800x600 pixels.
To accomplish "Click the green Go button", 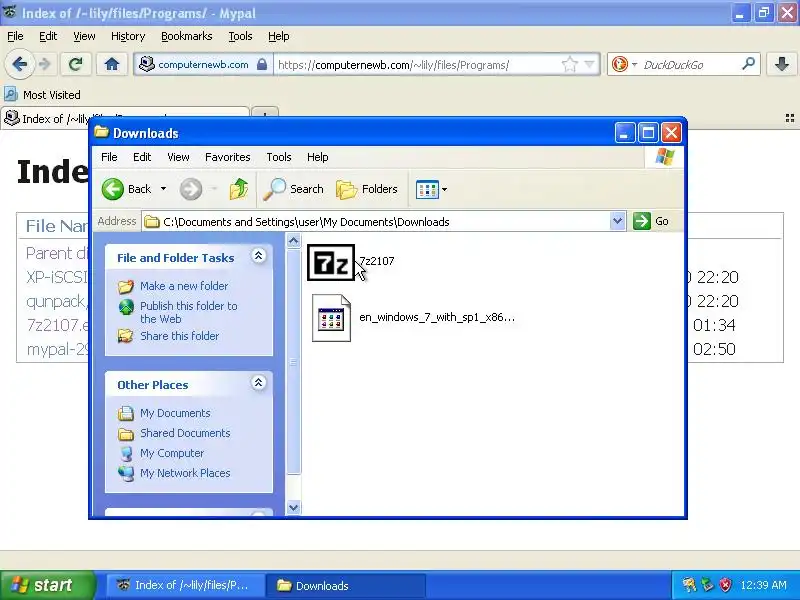I will tap(651, 221).
